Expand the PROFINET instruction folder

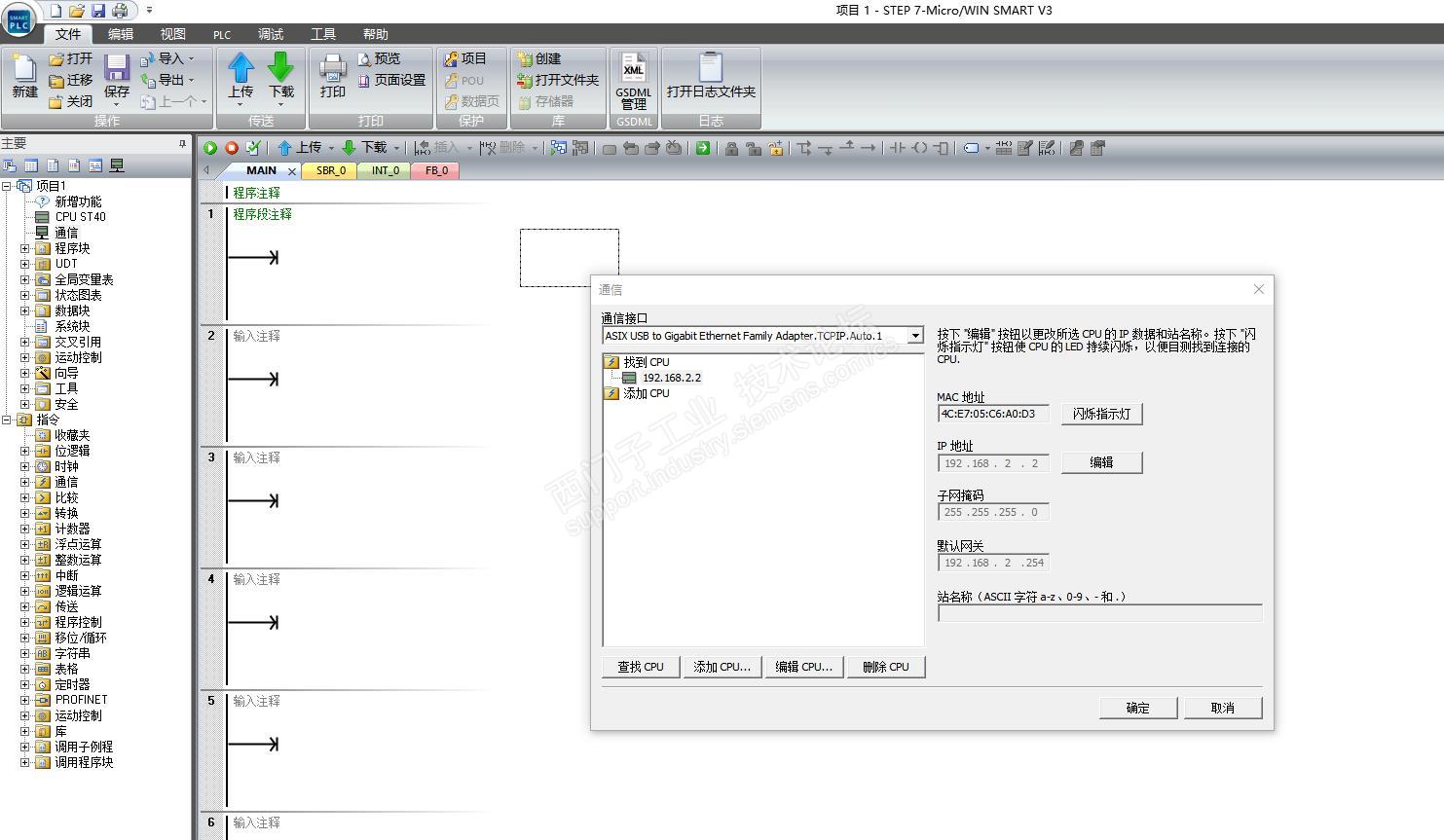click(x=25, y=700)
